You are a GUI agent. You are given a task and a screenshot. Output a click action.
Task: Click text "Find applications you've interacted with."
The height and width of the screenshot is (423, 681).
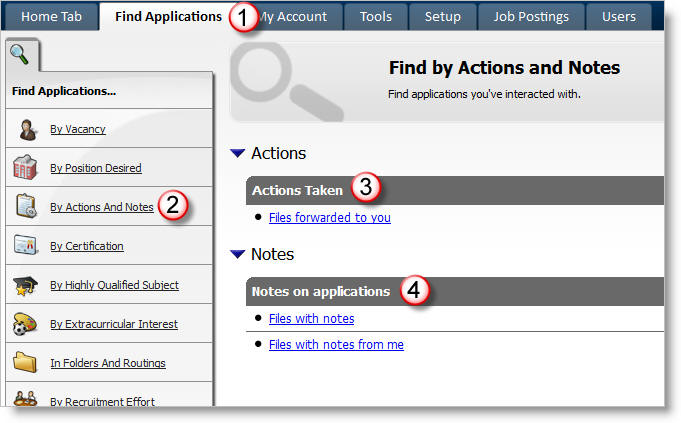[x=484, y=94]
